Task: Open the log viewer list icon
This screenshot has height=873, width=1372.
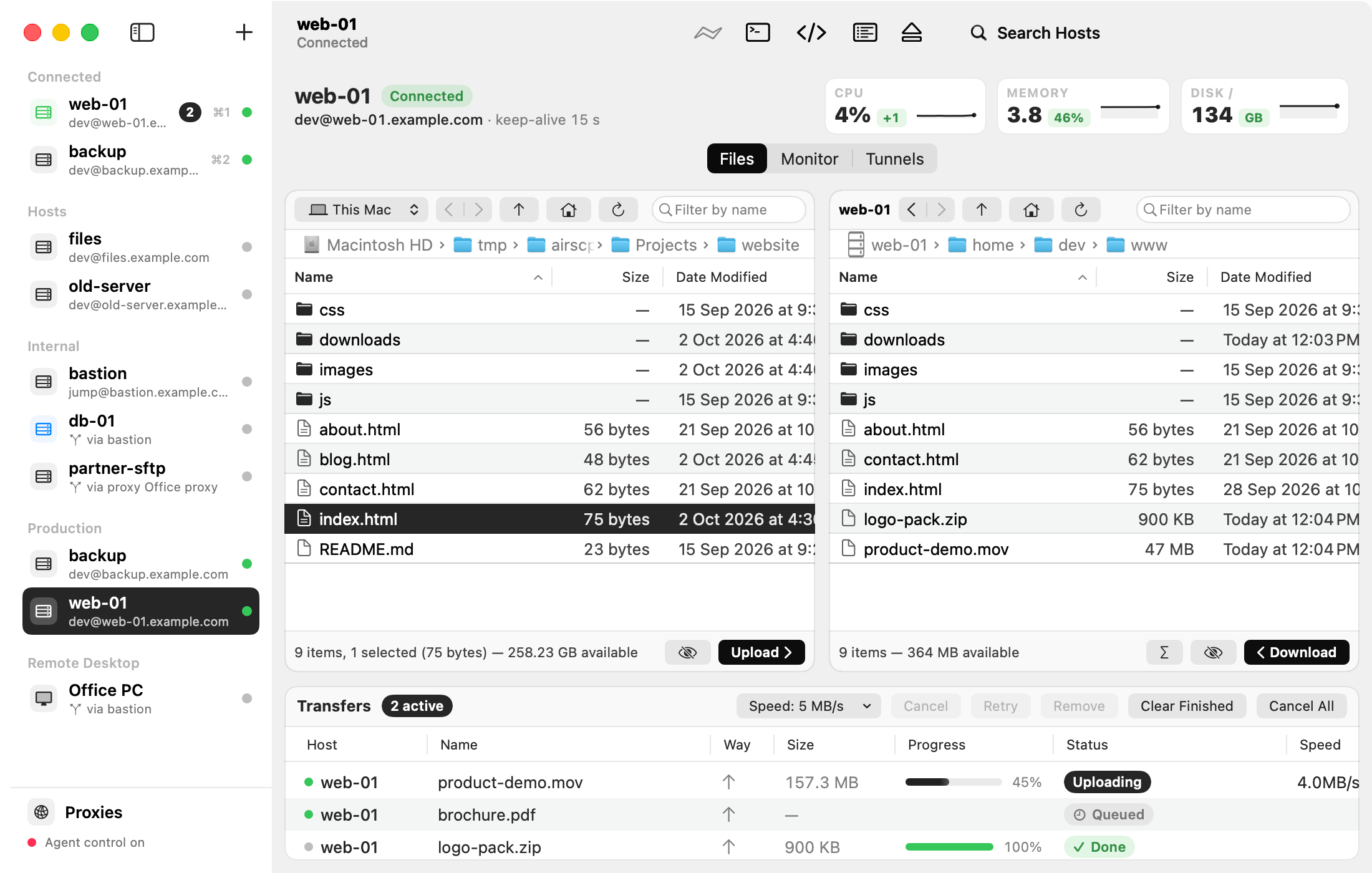Action: (865, 32)
